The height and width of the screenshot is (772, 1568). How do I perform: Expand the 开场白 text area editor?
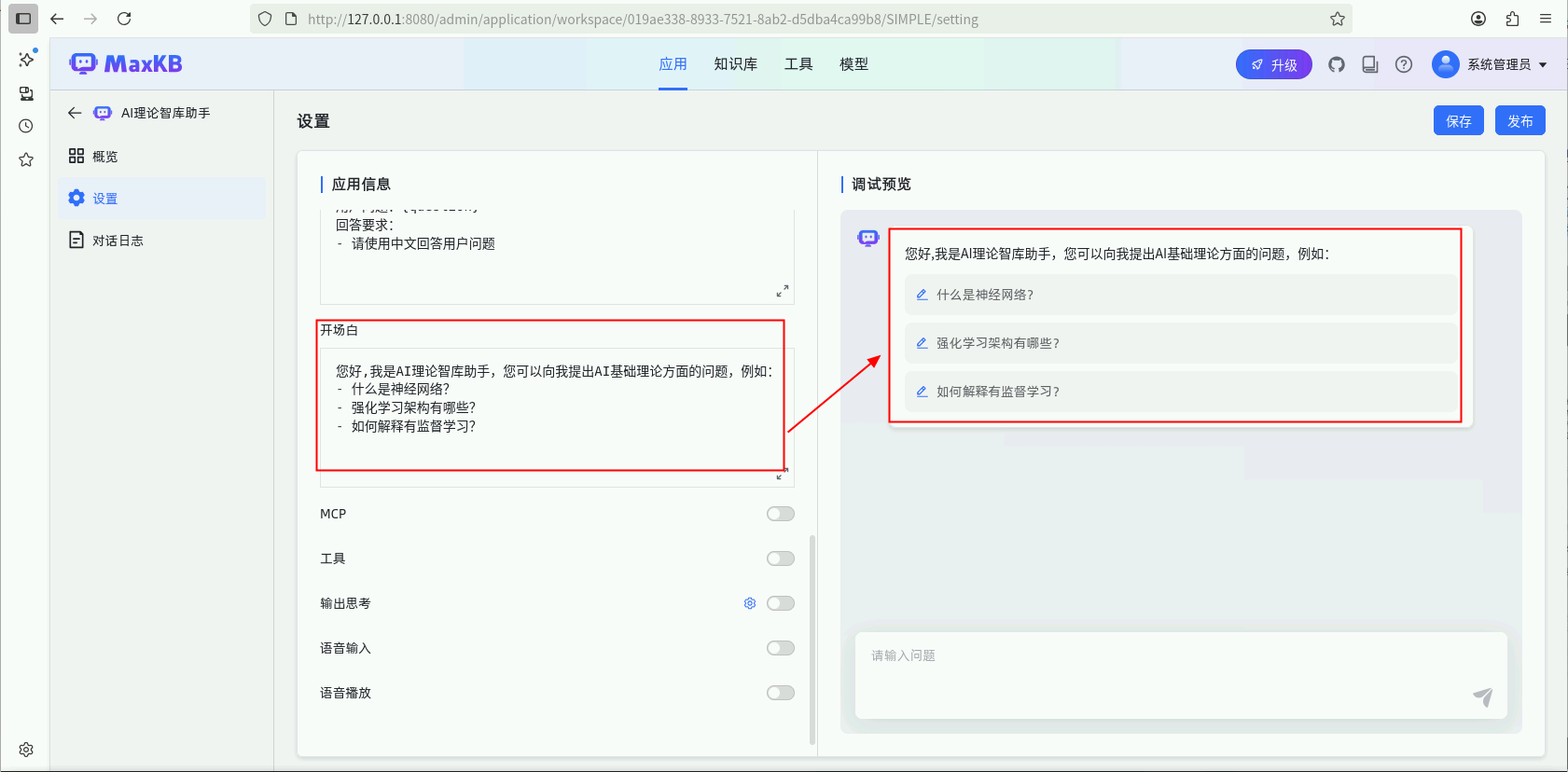click(x=782, y=476)
